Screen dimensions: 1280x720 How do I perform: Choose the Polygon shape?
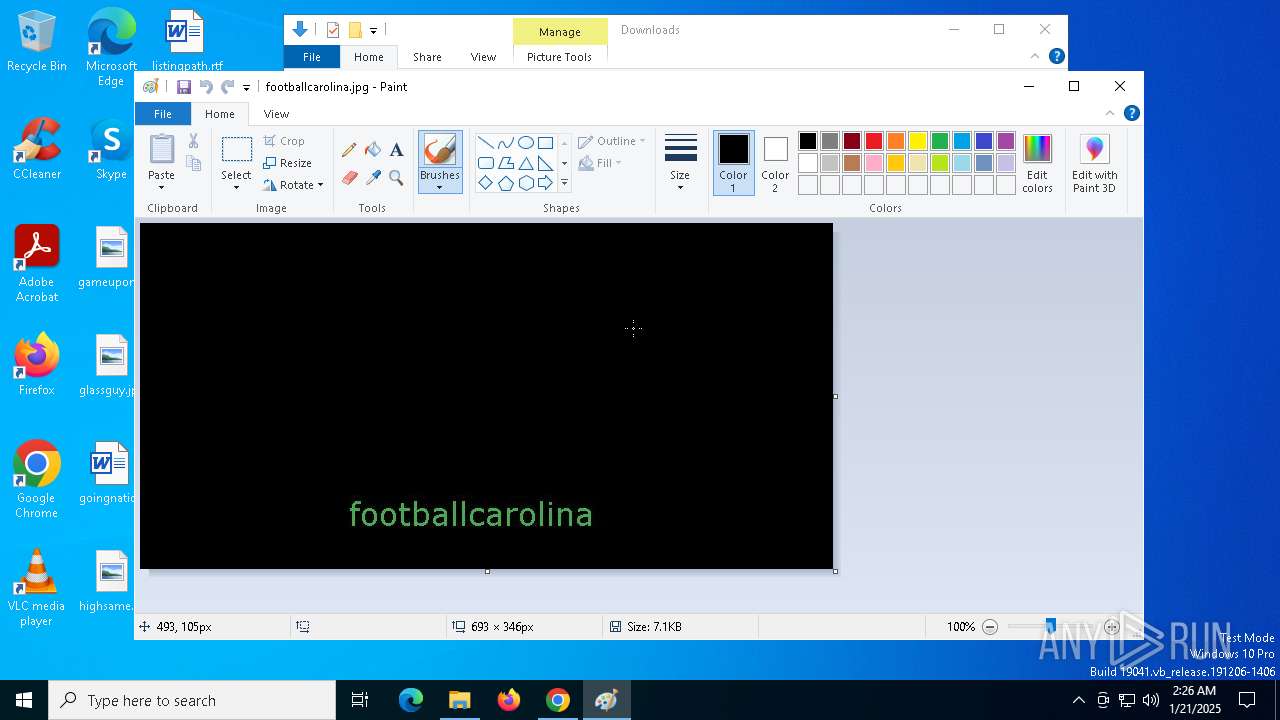(x=505, y=163)
